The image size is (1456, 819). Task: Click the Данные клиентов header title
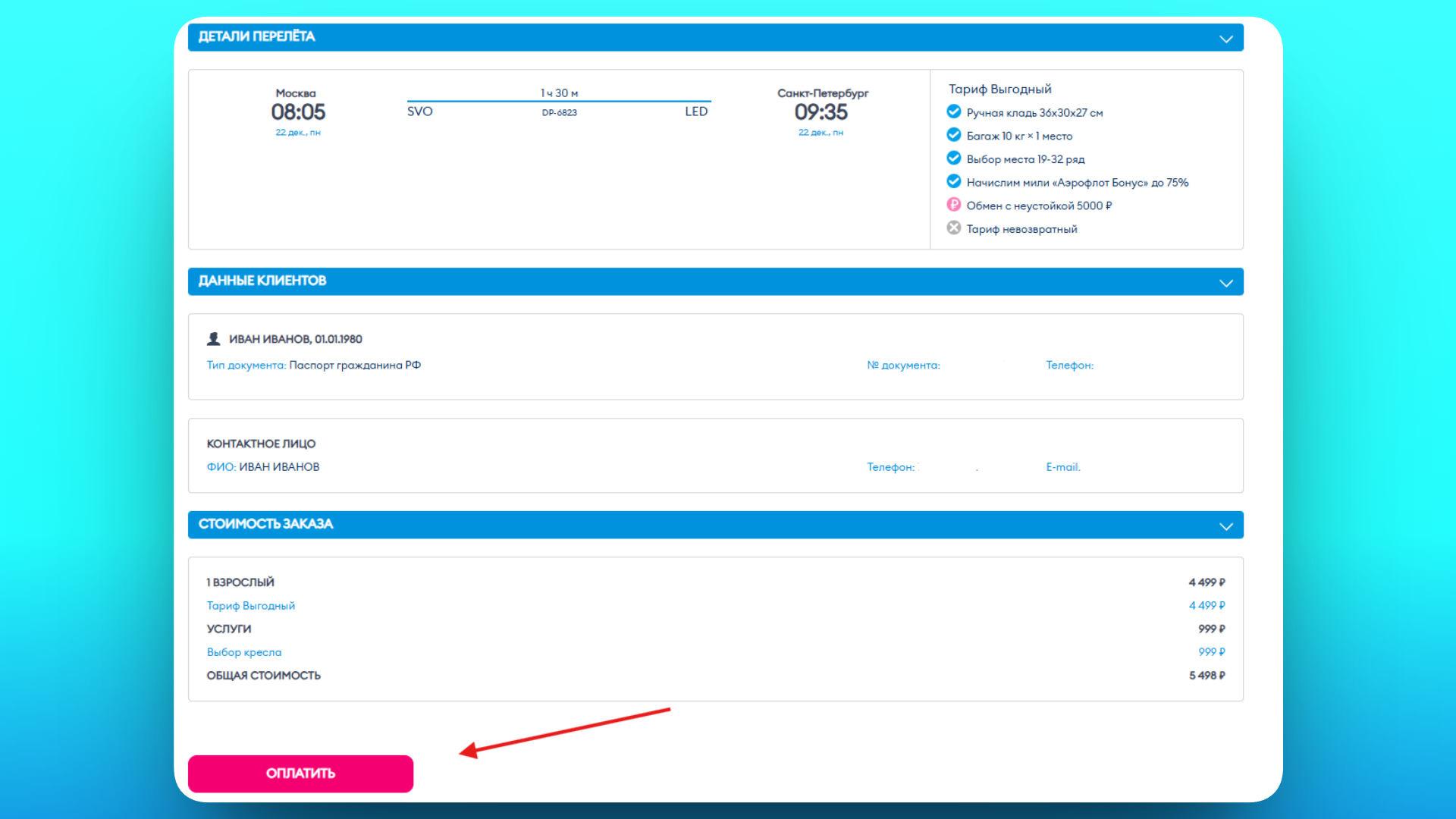[x=262, y=281]
